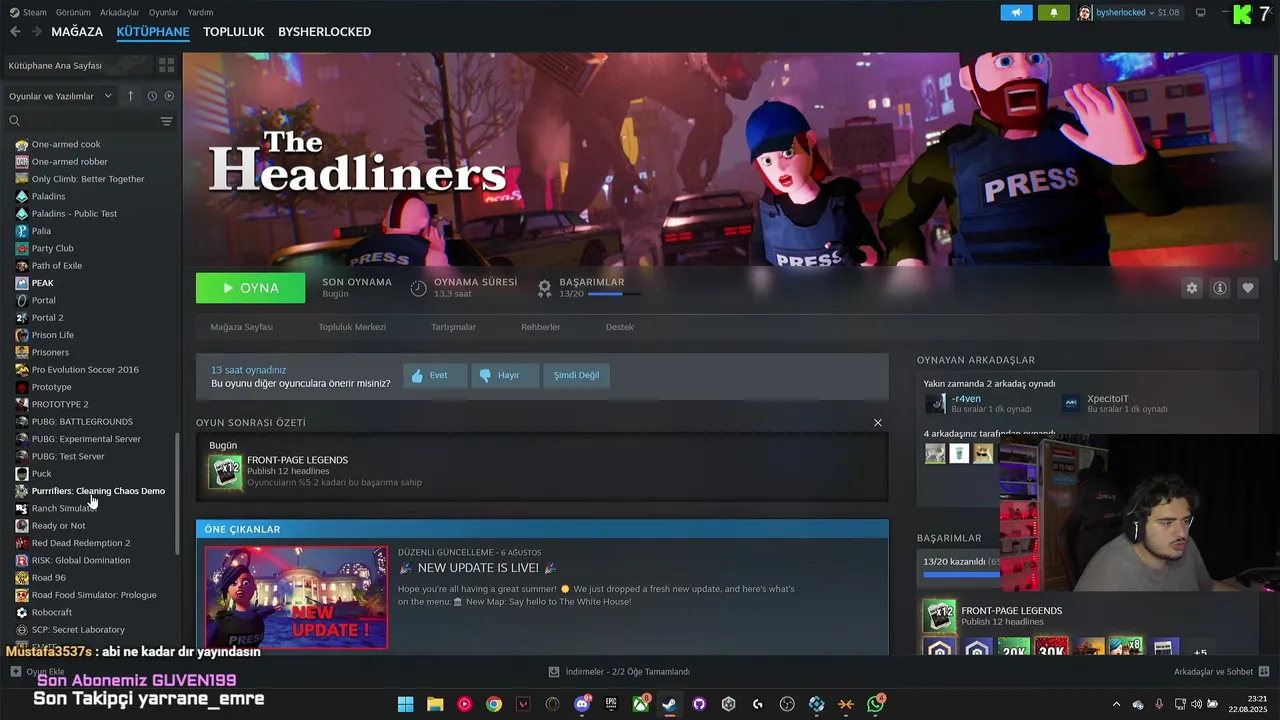Show hidden tray icons chevron
Image resolution: width=1280 pixels, height=720 pixels.
1116,704
